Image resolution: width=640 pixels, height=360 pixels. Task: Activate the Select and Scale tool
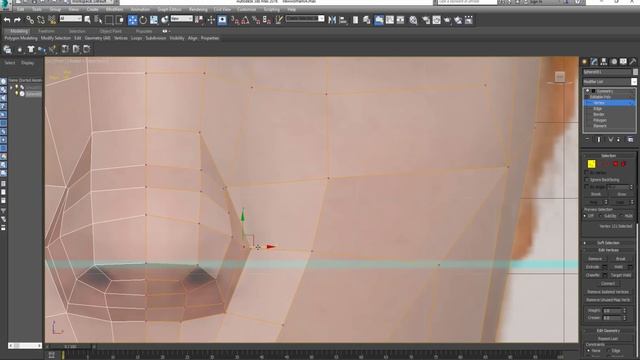click(154, 20)
